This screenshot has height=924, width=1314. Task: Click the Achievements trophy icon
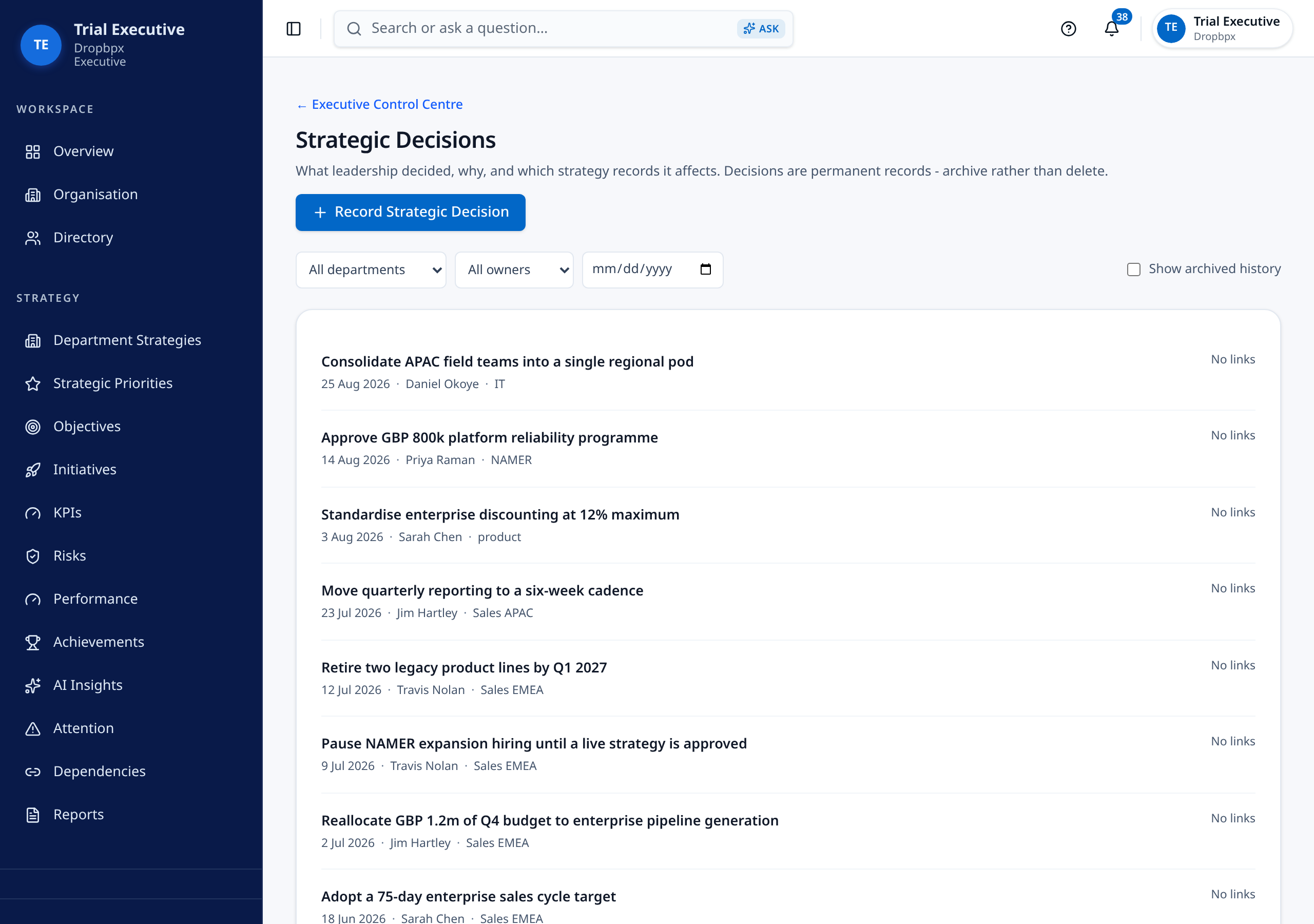33,642
